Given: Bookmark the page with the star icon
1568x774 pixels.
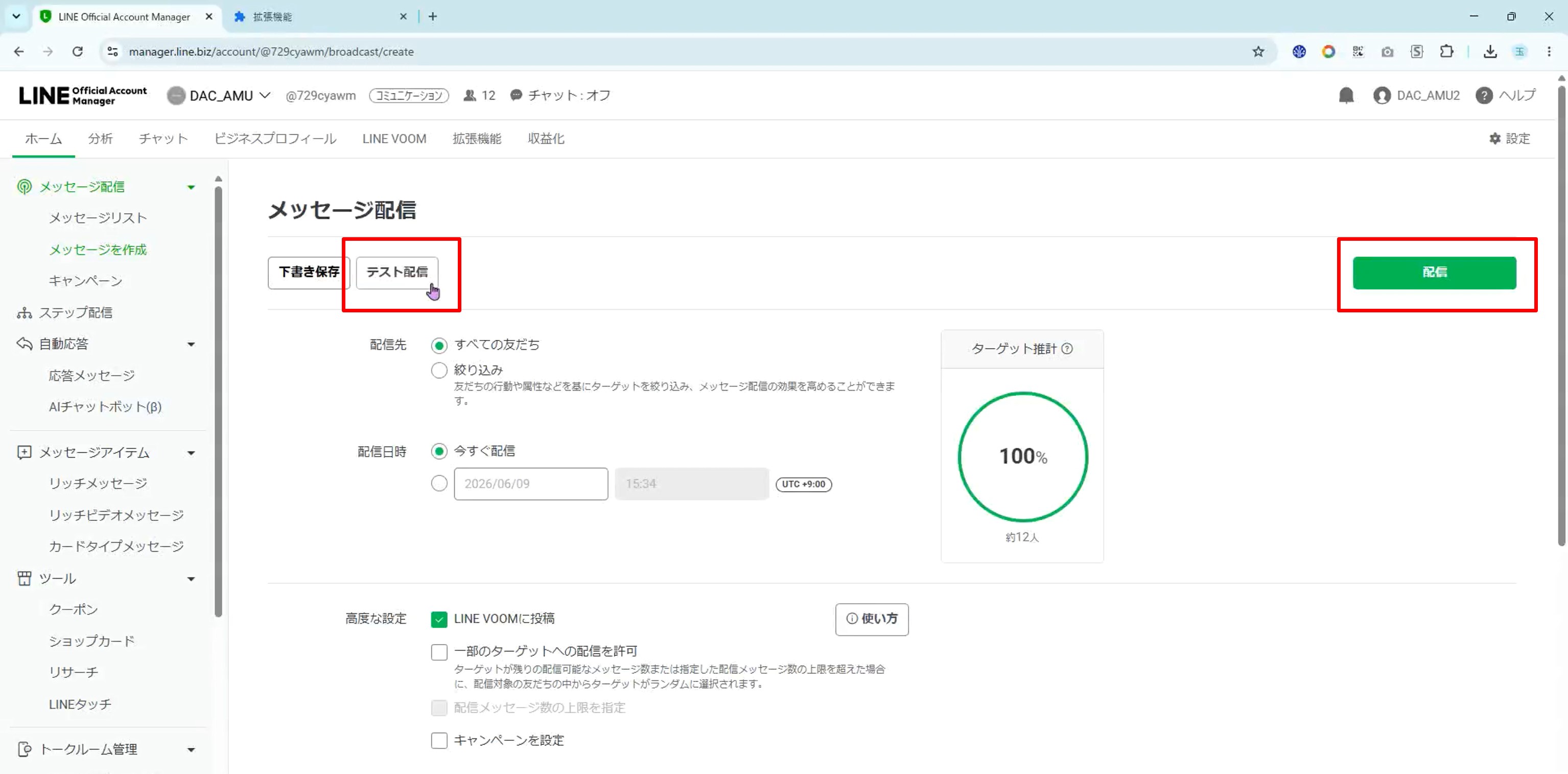Looking at the screenshot, I should (x=1258, y=52).
